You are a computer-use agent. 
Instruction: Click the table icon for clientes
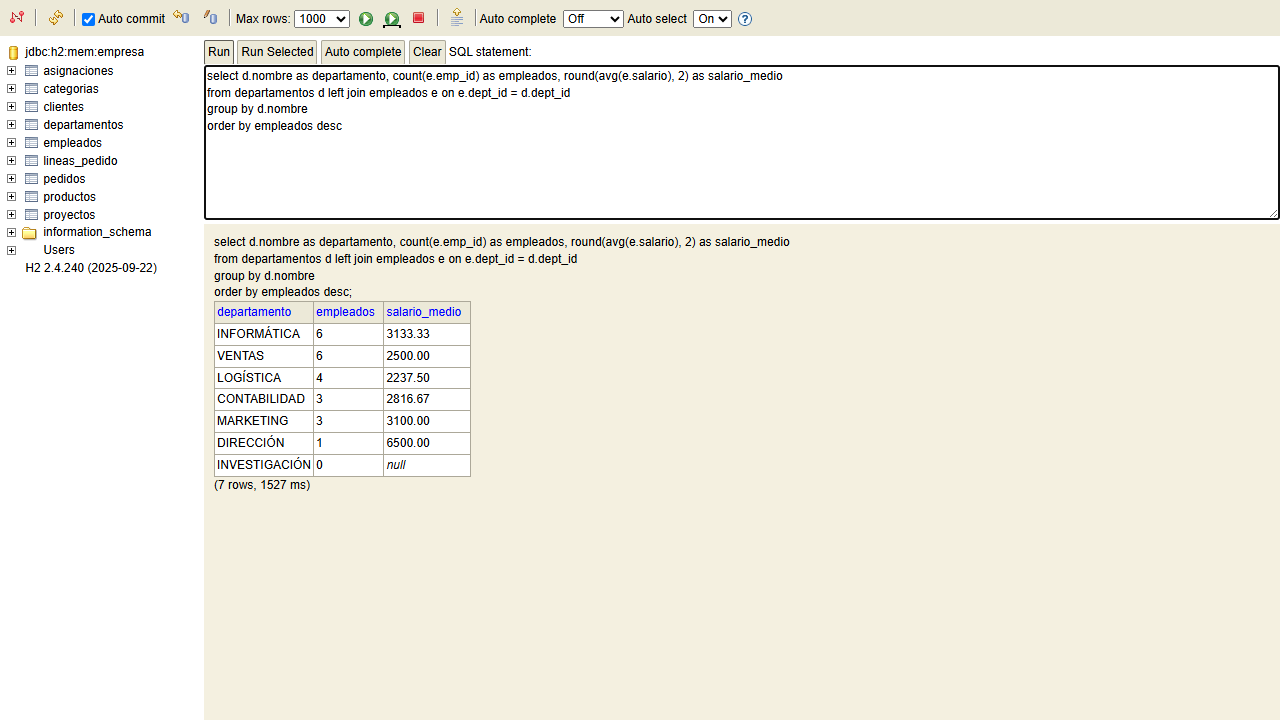[x=31, y=107]
